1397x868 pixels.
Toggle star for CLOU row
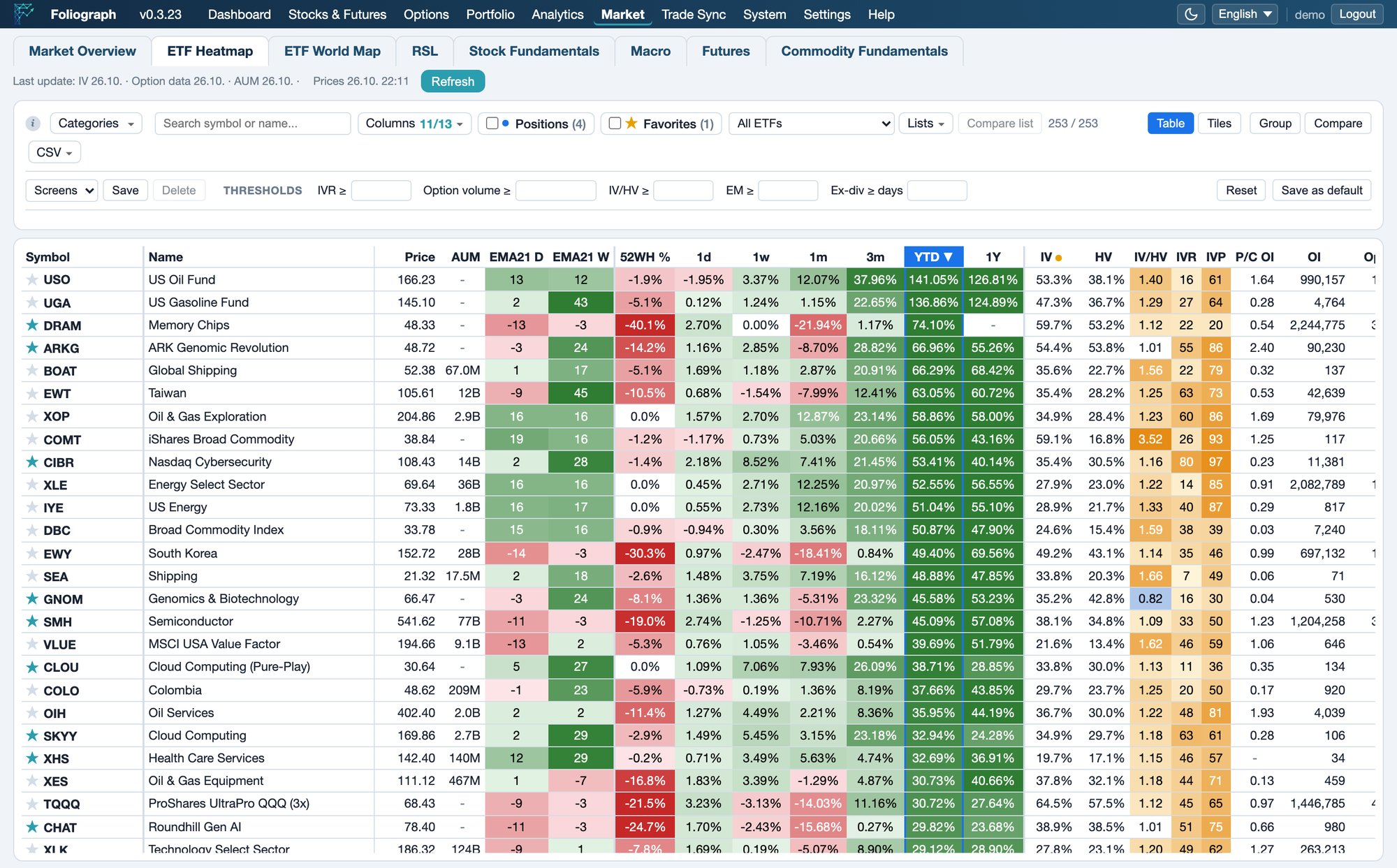coord(32,667)
